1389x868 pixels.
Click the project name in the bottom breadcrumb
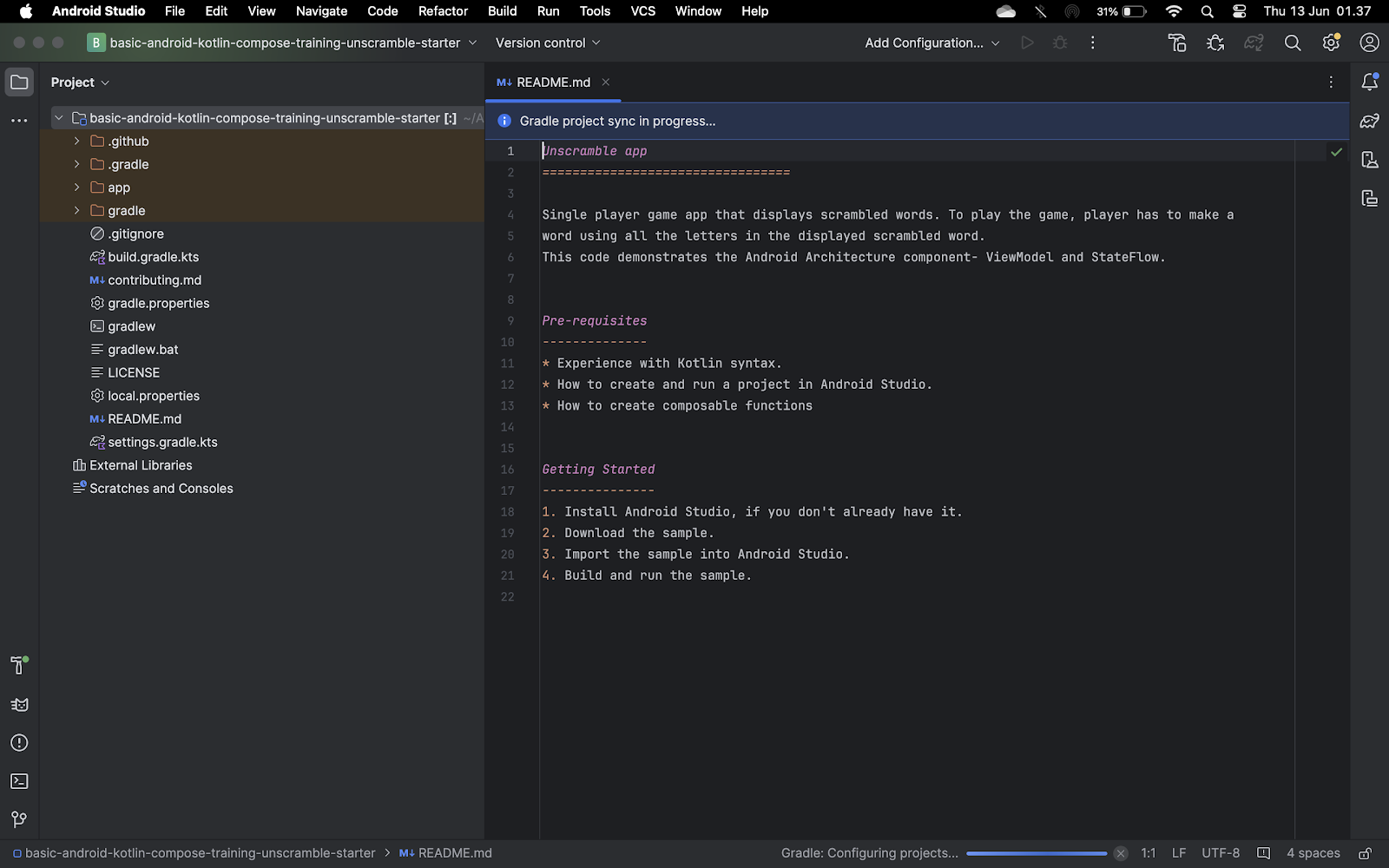point(194,853)
